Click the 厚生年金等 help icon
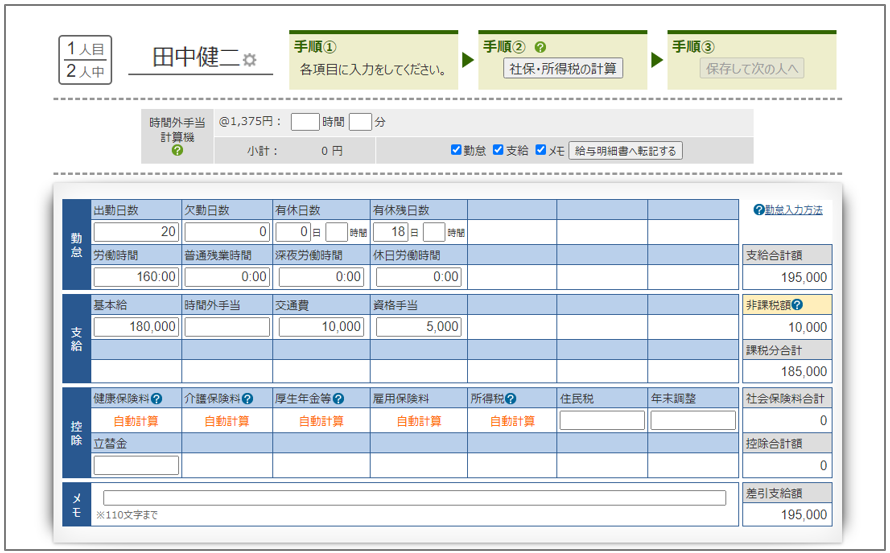 pyautogui.click(x=339, y=399)
